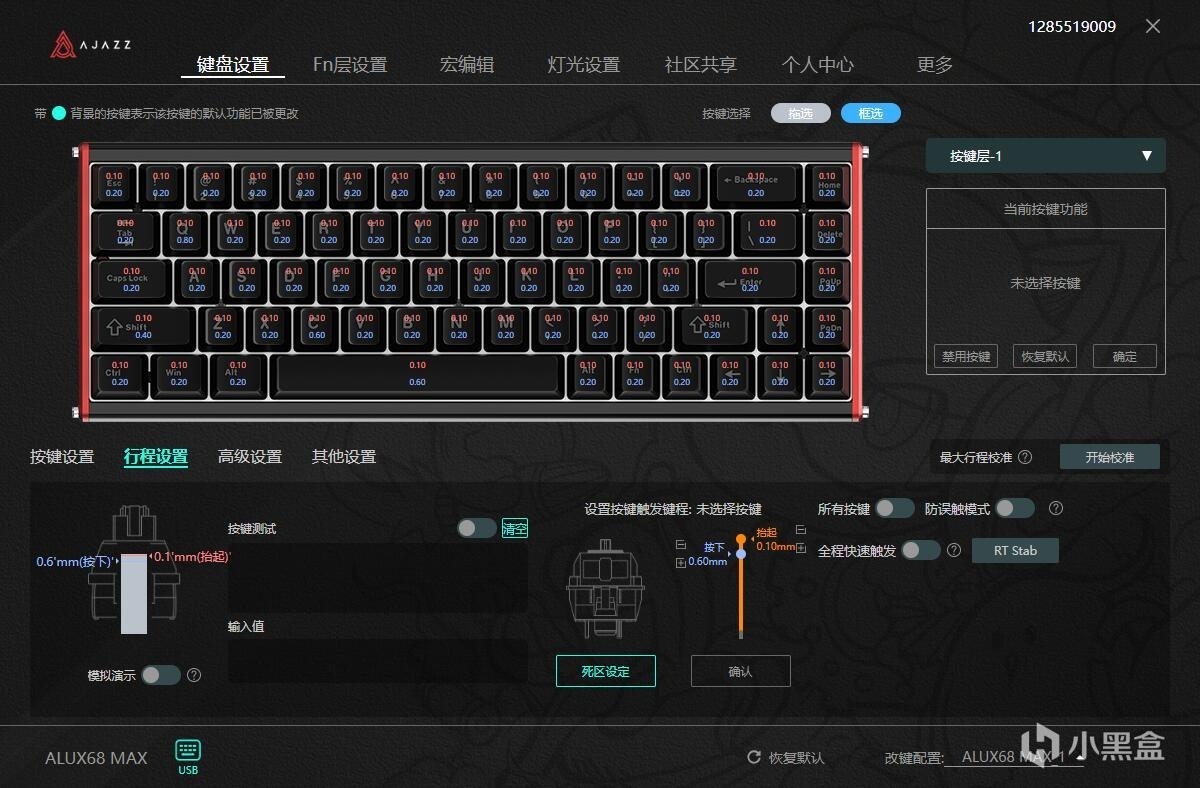Click the 输入值 text field

tap(377, 661)
